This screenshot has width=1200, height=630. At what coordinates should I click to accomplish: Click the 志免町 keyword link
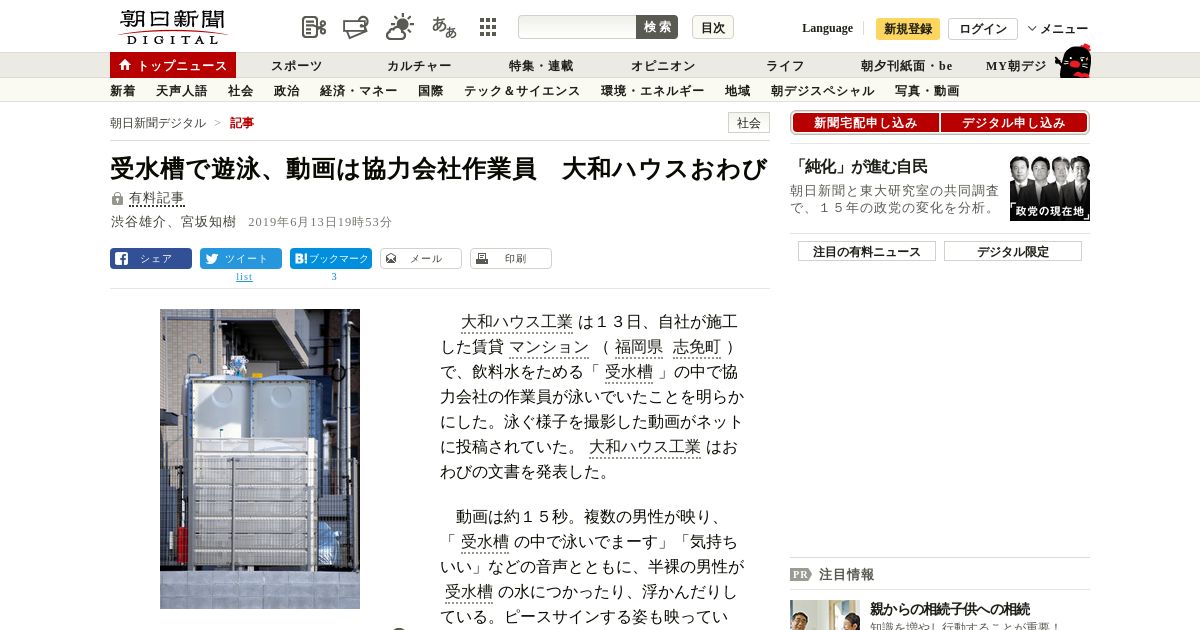pyautogui.click(x=697, y=347)
